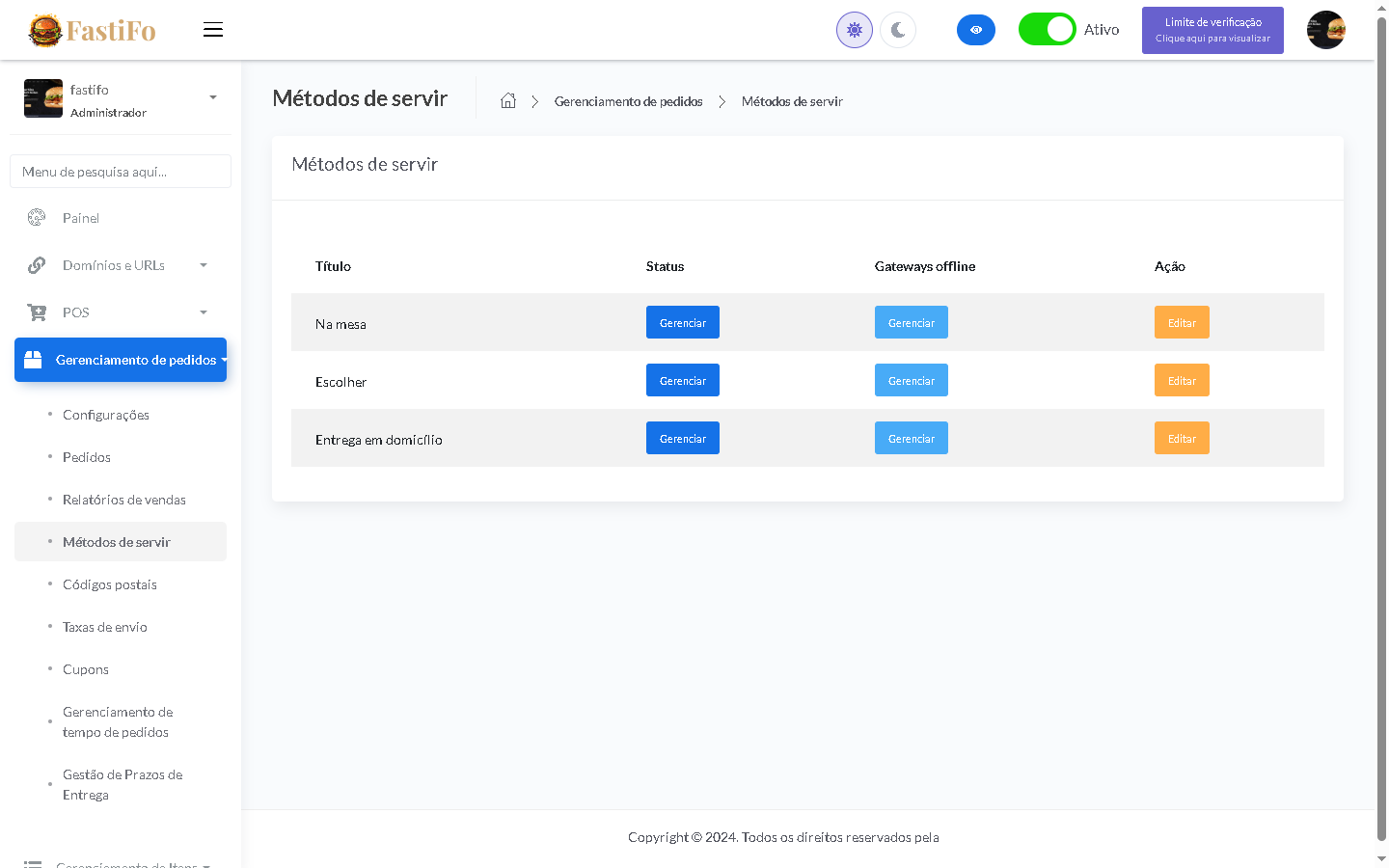Viewport: 1389px width, 868px height.
Task: Click the menu search input field
Action: [121, 172]
